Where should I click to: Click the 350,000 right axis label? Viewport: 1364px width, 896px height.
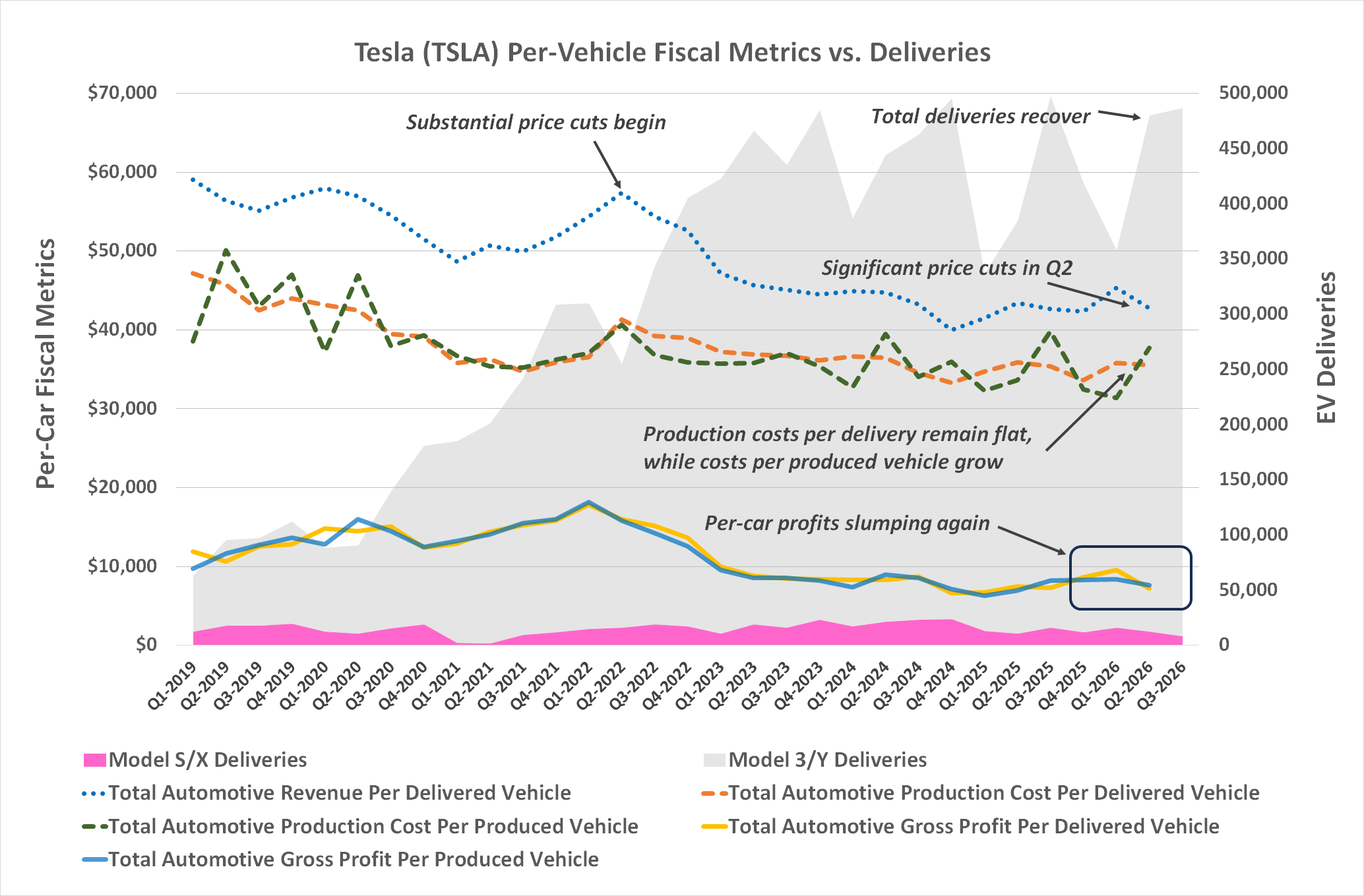tap(1253, 258)
